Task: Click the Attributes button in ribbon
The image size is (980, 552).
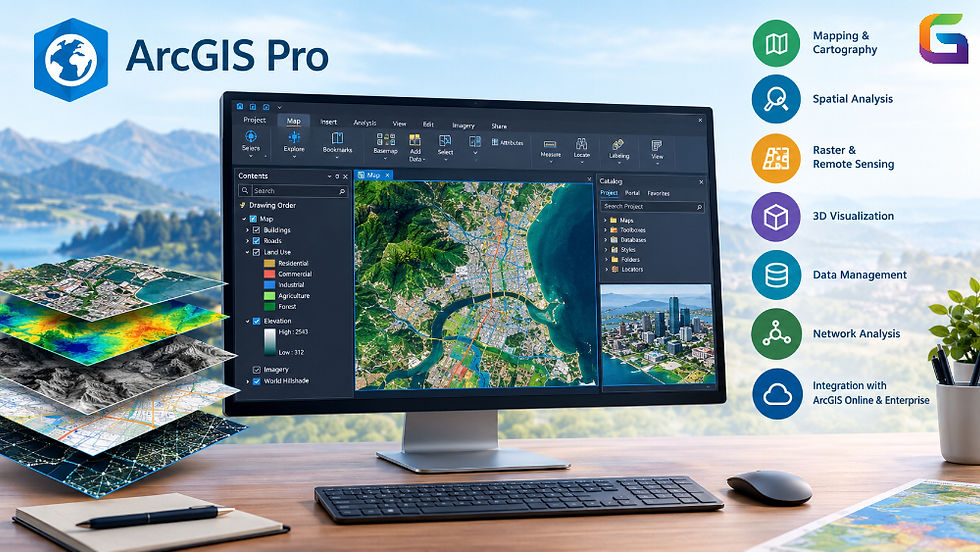Action: point(507,143)
